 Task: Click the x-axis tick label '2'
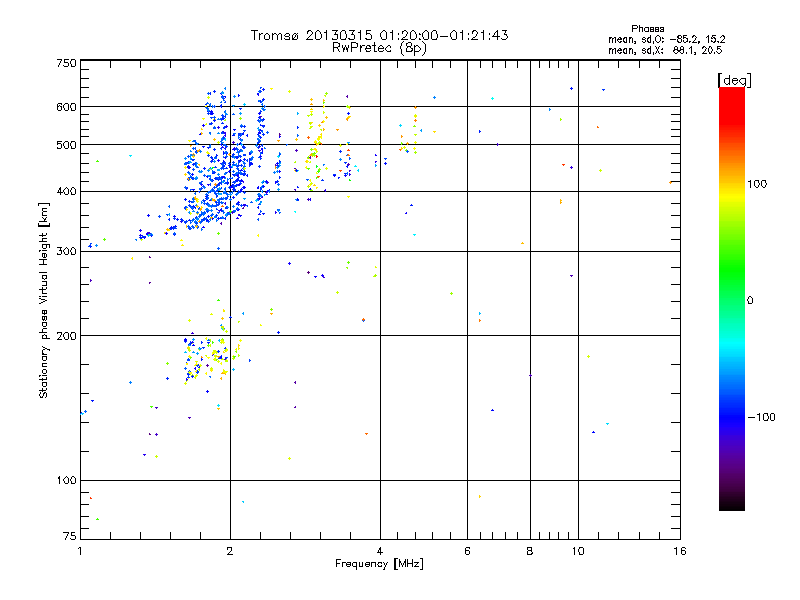click(x=230, y=551)
